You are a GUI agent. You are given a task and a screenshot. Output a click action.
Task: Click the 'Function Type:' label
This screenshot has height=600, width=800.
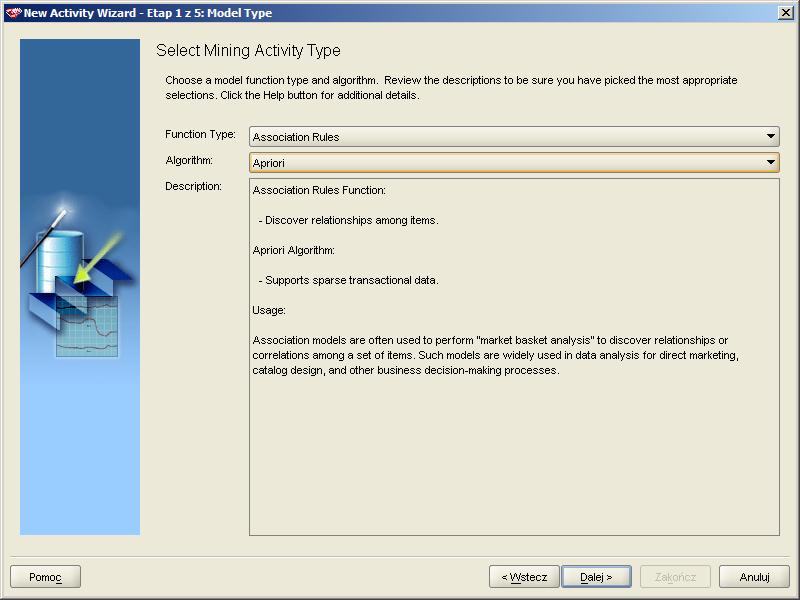[x=200, y=134]
